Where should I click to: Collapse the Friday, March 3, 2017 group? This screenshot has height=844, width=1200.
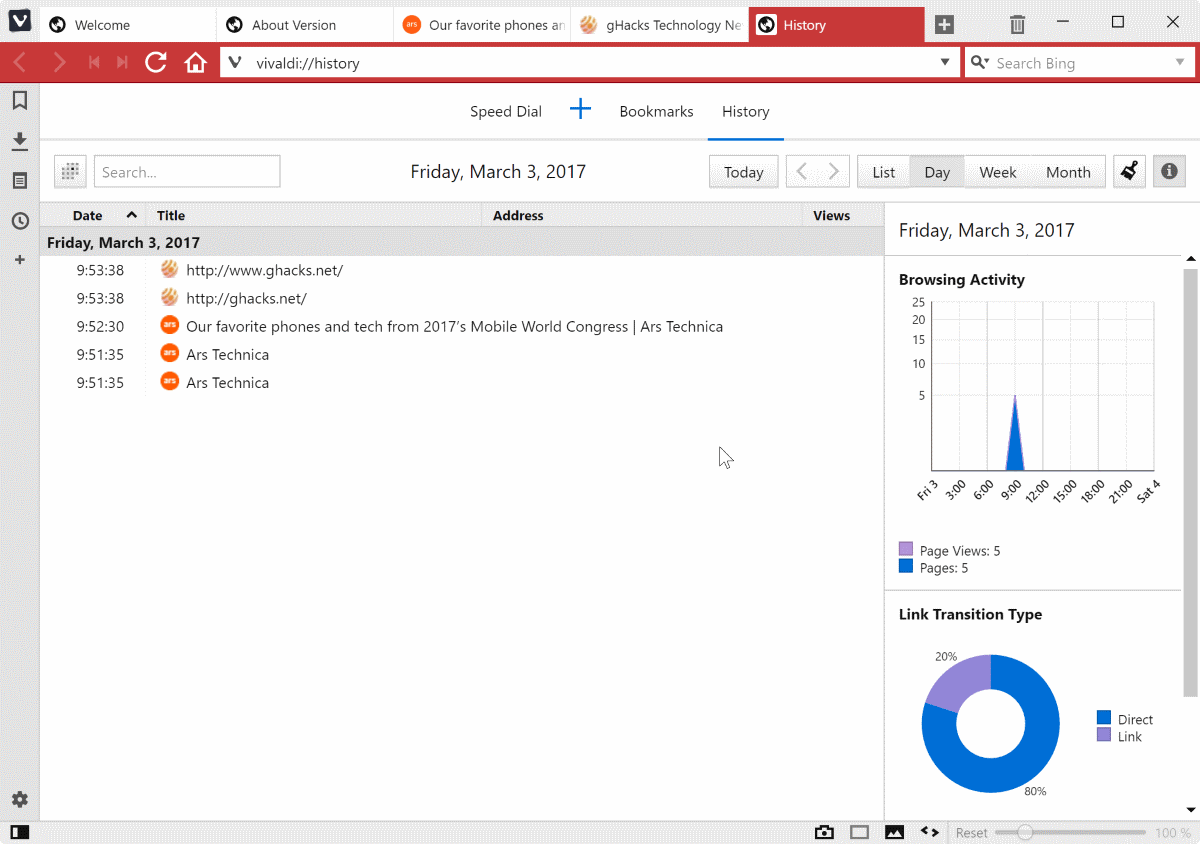tap(461, 242)
